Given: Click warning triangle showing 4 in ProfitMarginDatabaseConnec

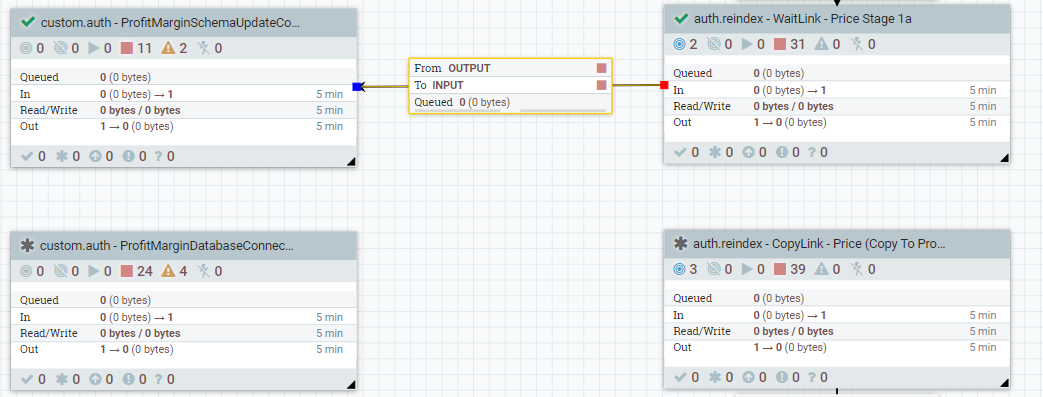Looking at the screenshot, I should click(168, 271).
